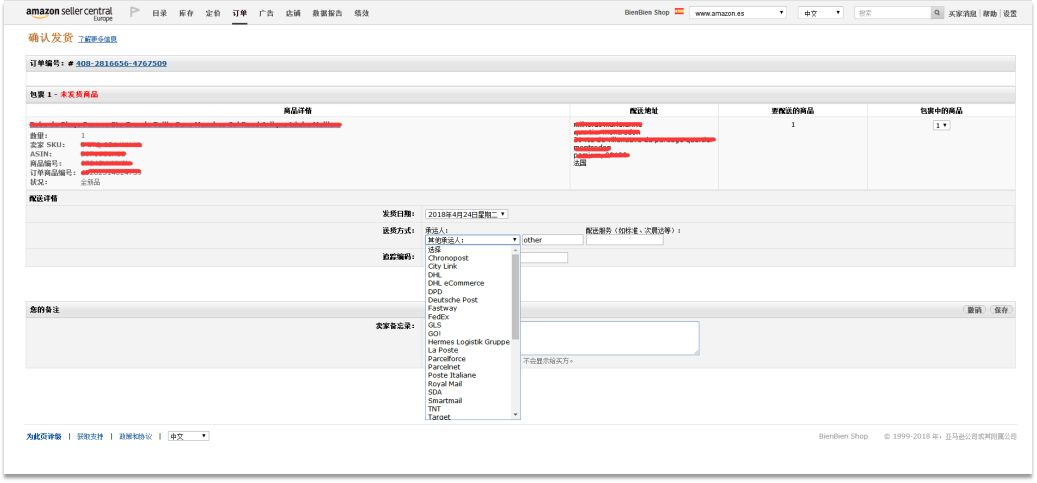Select FedEx in carrier list
The image size is (1037, 483).
click(438, 317)
